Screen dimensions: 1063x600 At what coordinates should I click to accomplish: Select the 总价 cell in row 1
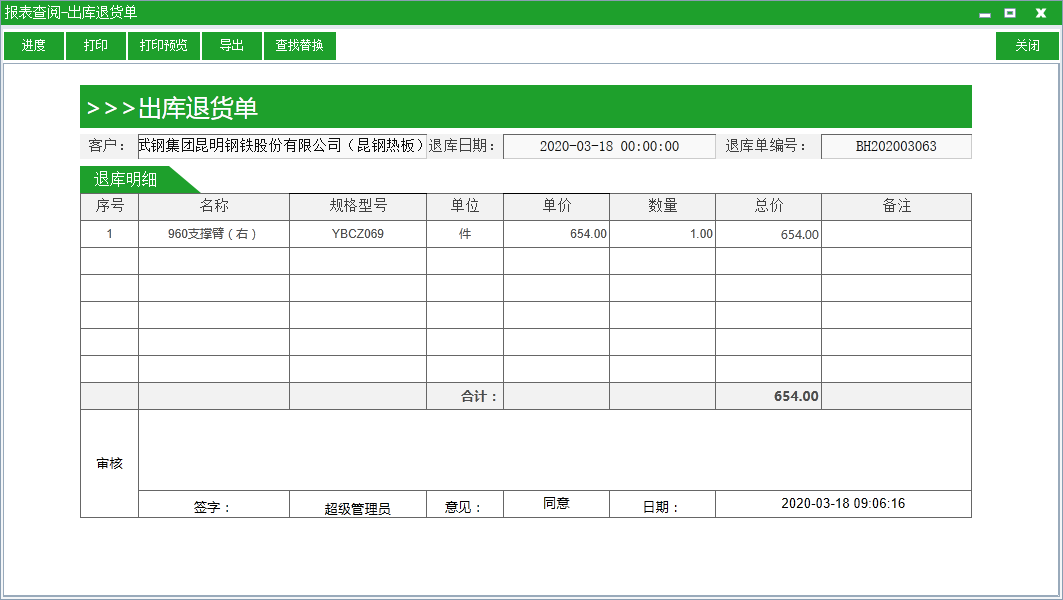[x=768, y=234]
